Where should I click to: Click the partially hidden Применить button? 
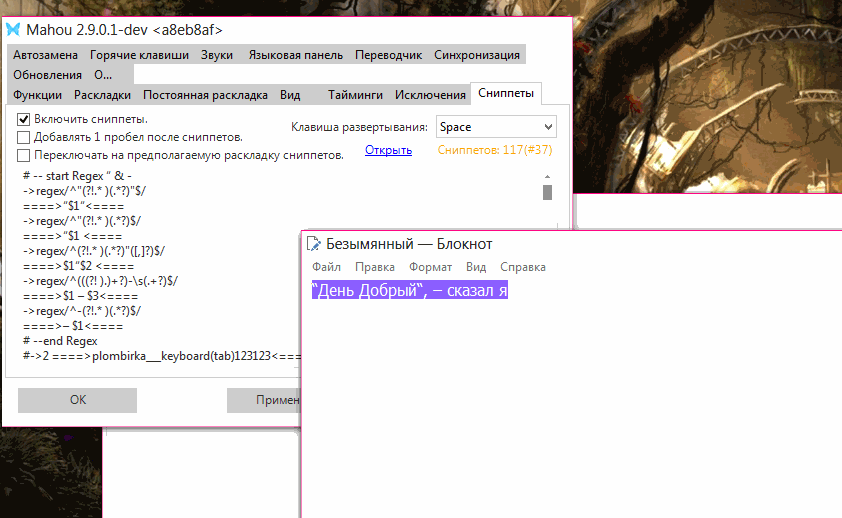point(264,400)
